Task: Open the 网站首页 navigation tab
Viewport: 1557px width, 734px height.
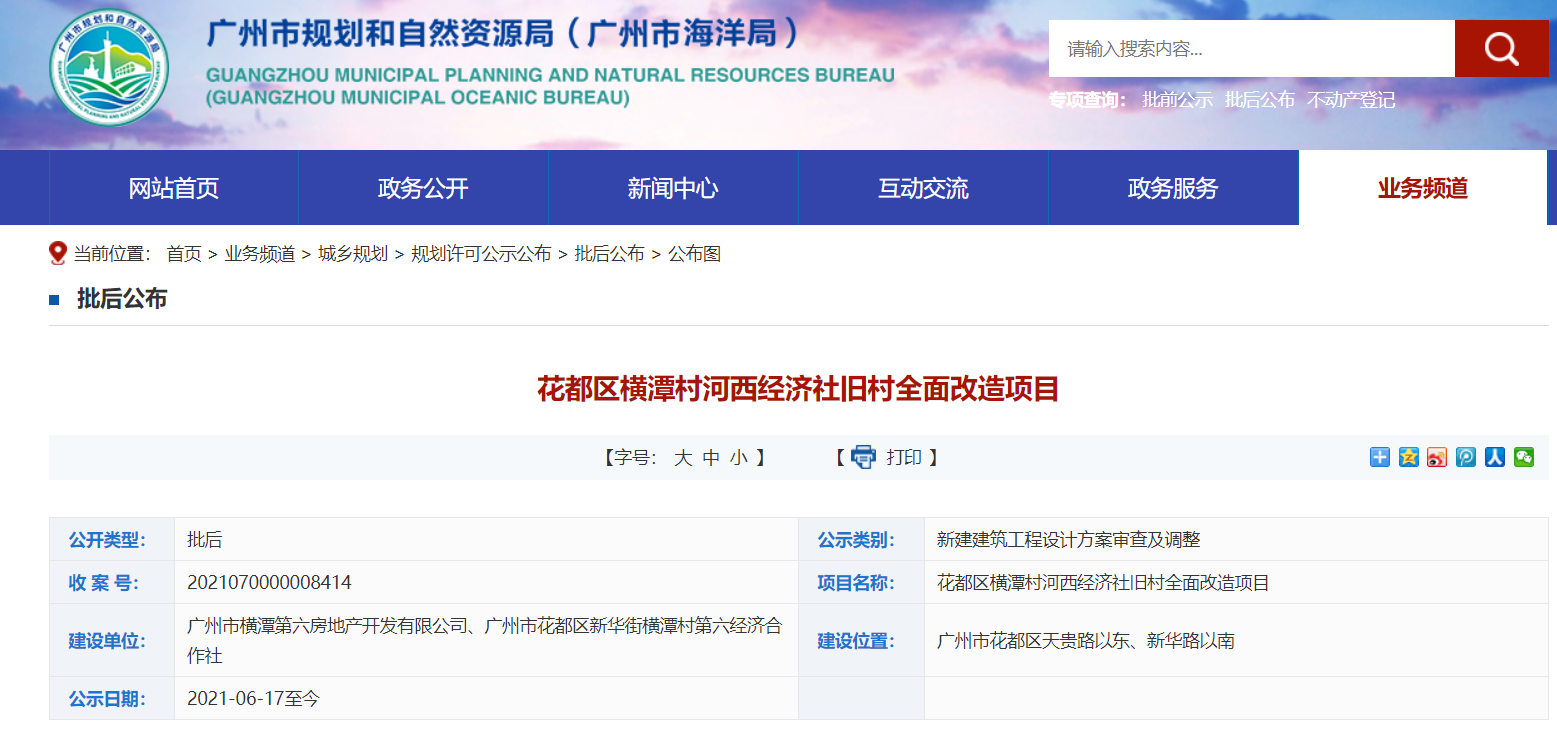Action: point(174,188)
